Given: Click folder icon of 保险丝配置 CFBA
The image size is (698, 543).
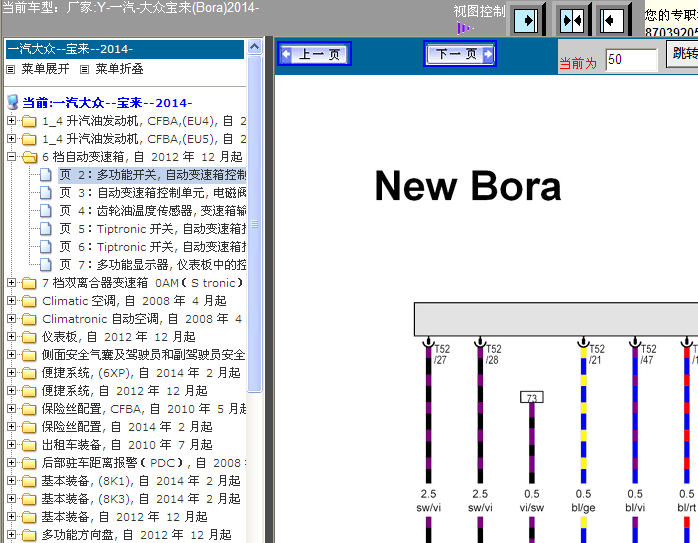Looking at the screenshot, I should click(x=29, y=409).
